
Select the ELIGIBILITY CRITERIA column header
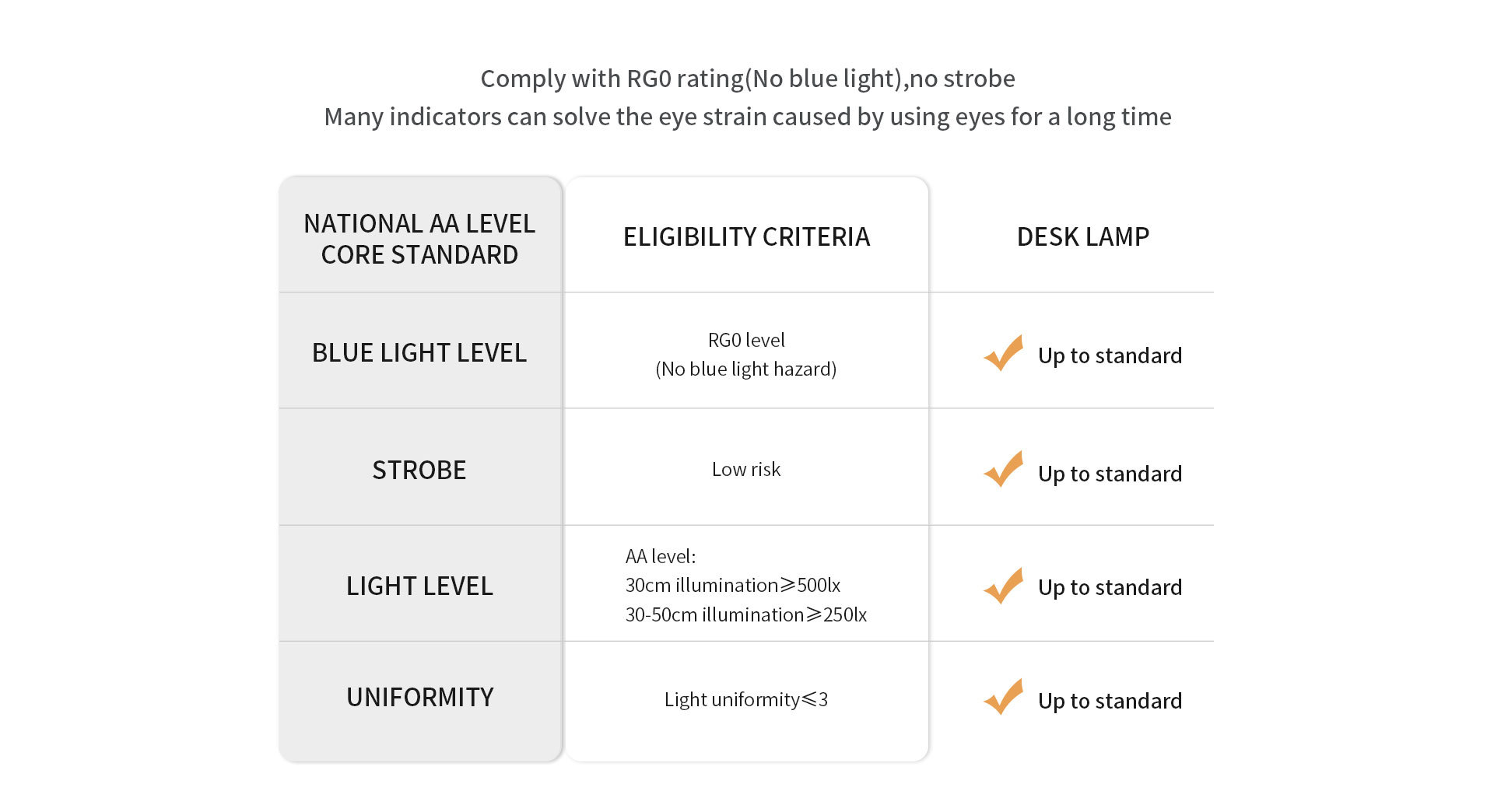point(746,236)
